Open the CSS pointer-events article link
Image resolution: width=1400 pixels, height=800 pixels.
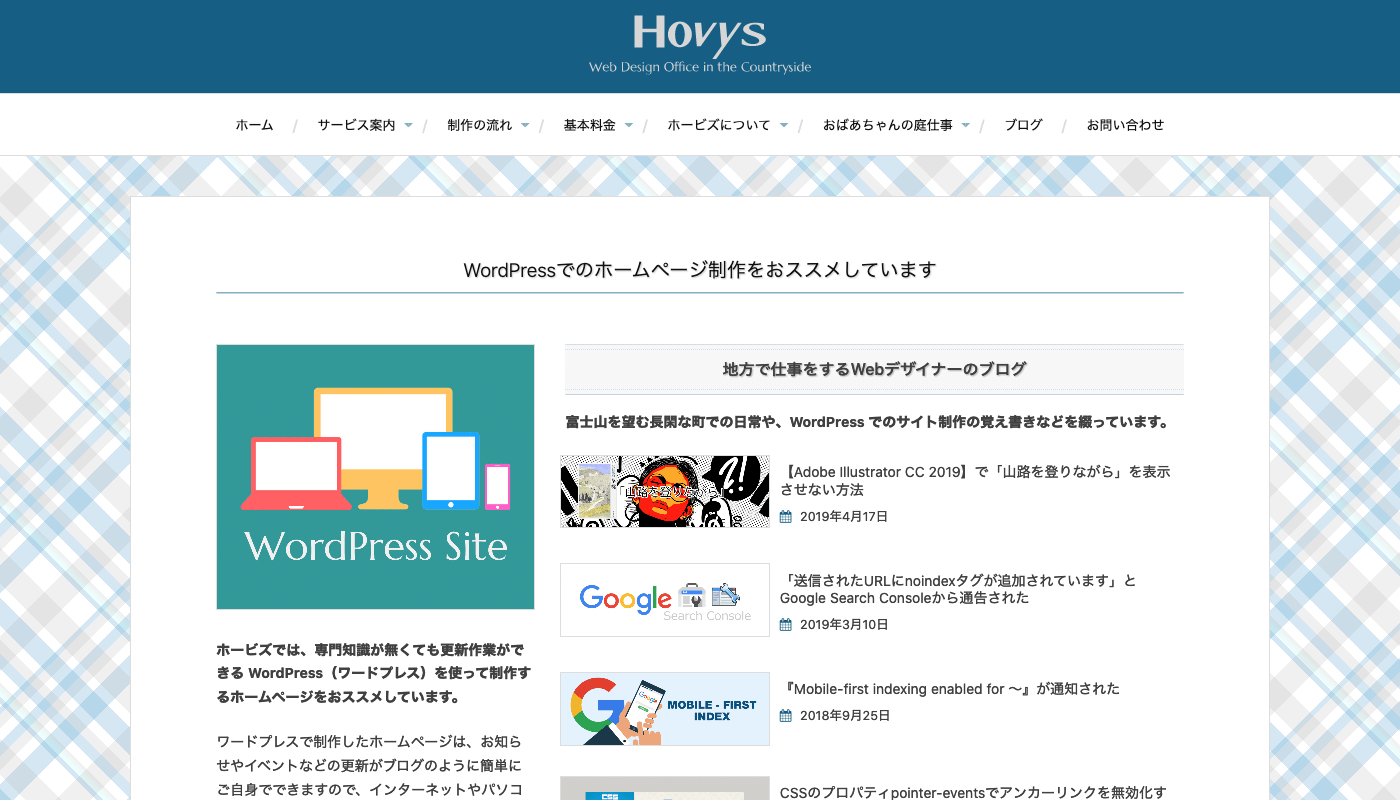pyautogui.click(x=972, y=792)
